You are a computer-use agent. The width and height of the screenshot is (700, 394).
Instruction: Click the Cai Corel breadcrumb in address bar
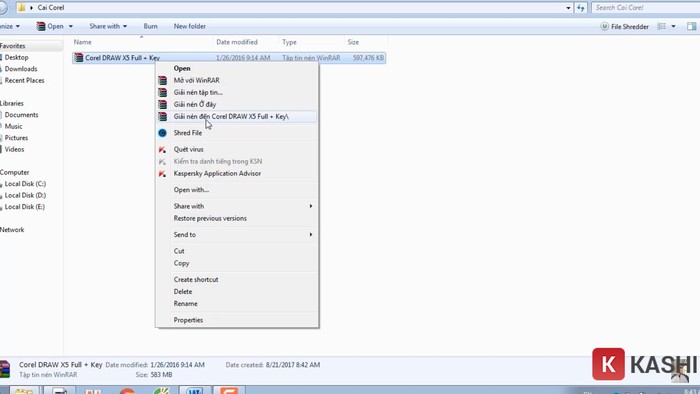(51, 8)
